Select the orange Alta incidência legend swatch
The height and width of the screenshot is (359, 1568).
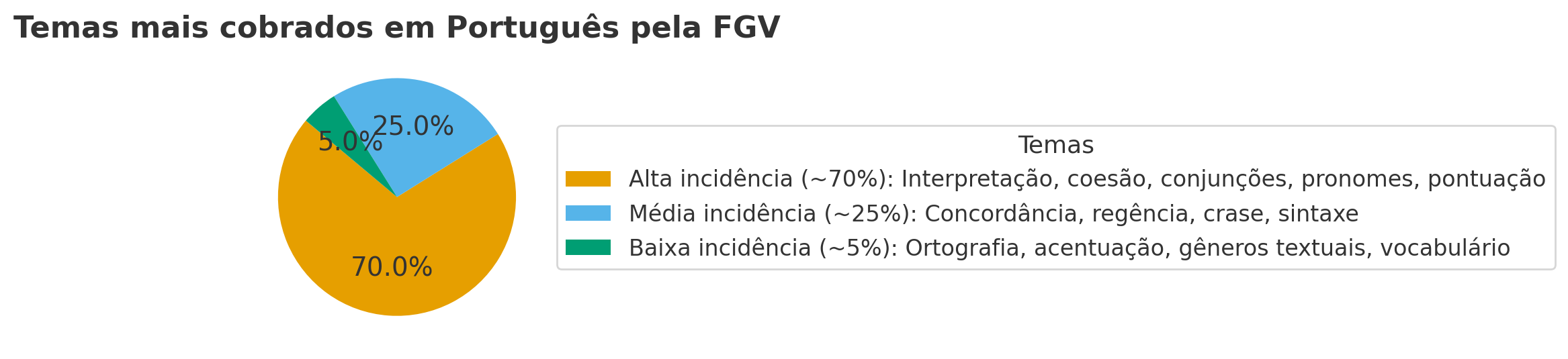tap(588, 179)
